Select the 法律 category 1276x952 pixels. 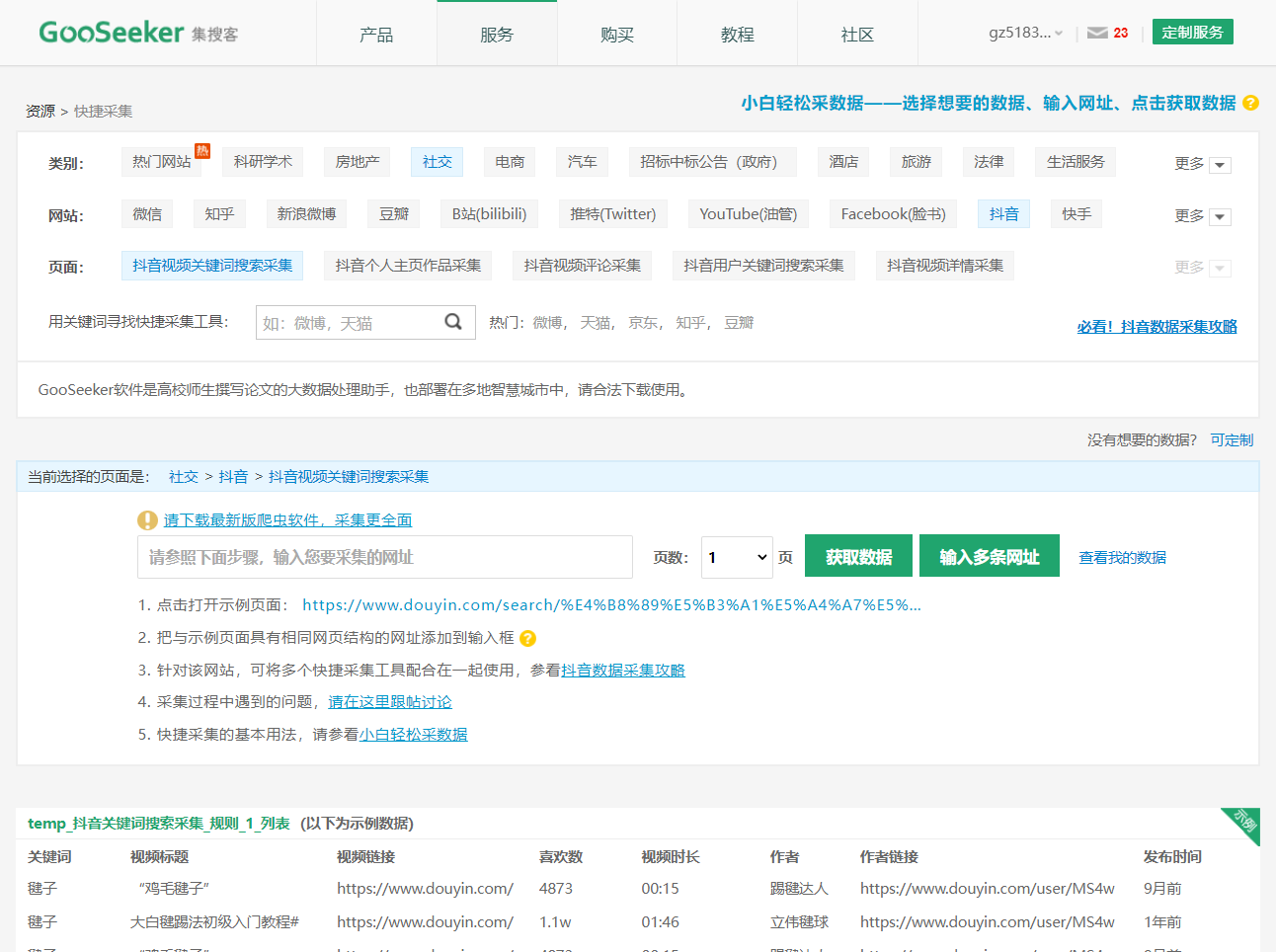[989, 161]
